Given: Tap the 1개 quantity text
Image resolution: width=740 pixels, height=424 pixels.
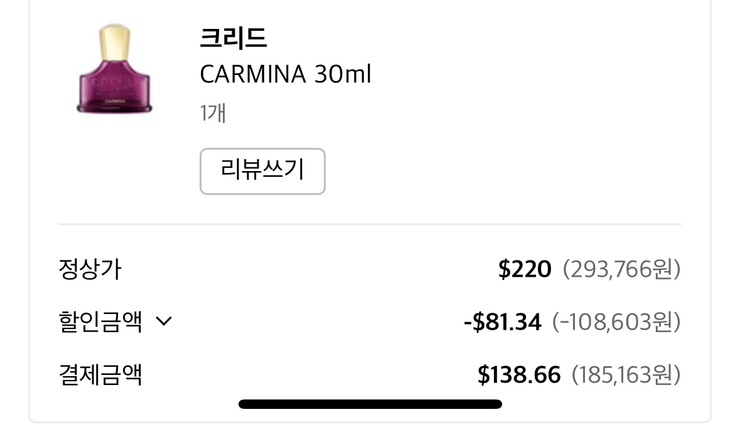Looking at the screenshot, I should coord(213,112).
